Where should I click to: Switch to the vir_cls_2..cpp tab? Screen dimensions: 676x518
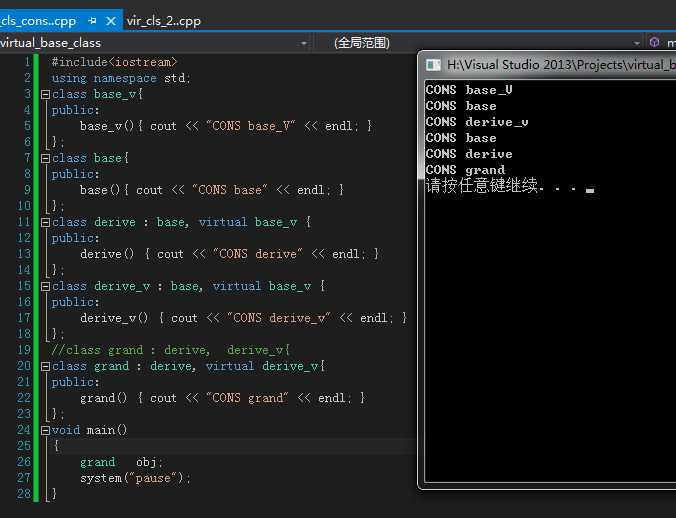point(163,21)
